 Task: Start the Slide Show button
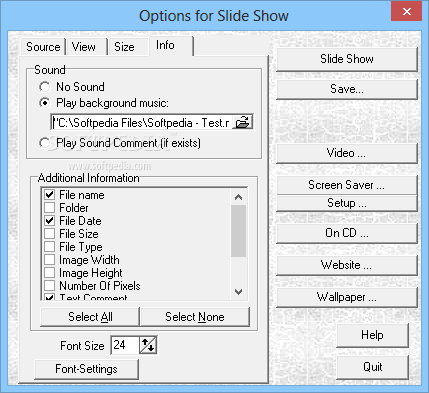(x=347, y=59)
